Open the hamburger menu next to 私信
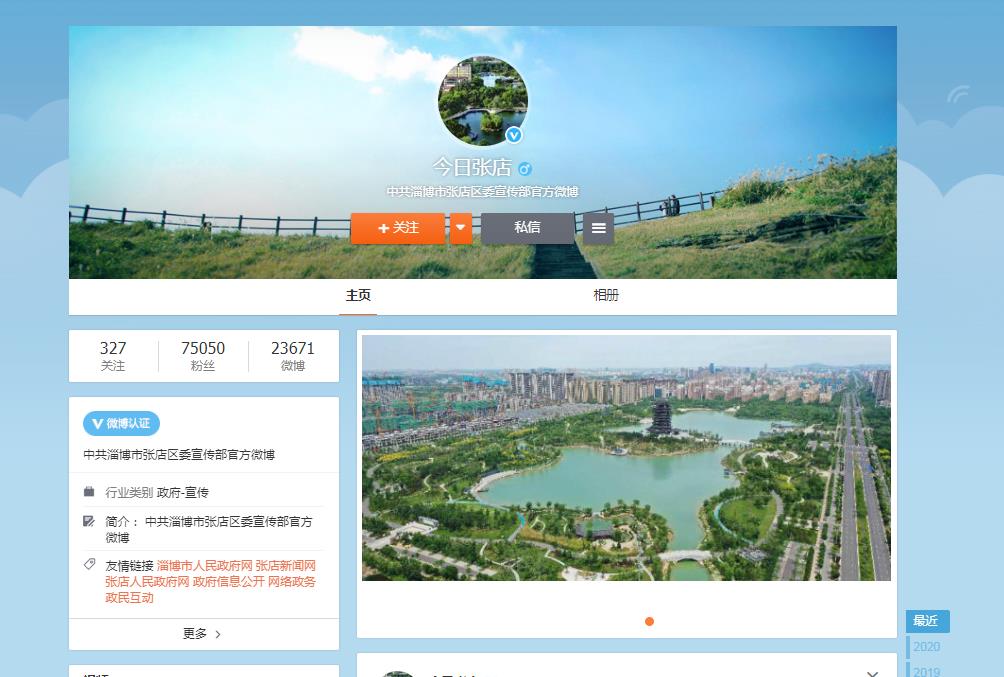This screenshot has height=677, width=1004. point(598,228)
